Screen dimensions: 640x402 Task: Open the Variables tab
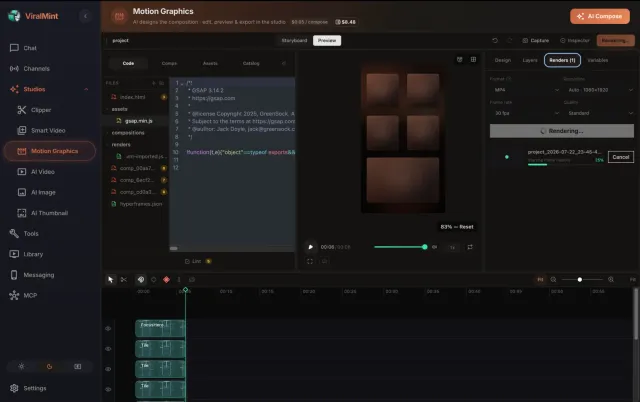point(598,60)
